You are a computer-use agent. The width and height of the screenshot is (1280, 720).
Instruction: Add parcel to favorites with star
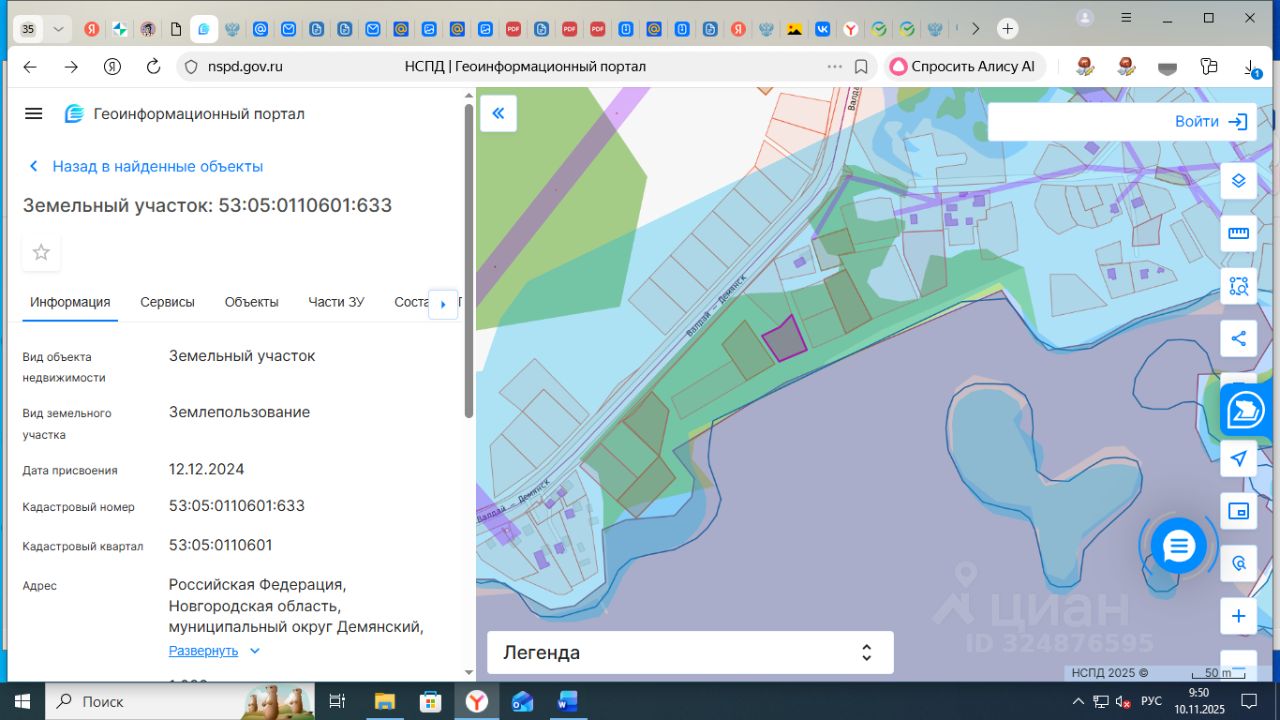tap(41, 253)
